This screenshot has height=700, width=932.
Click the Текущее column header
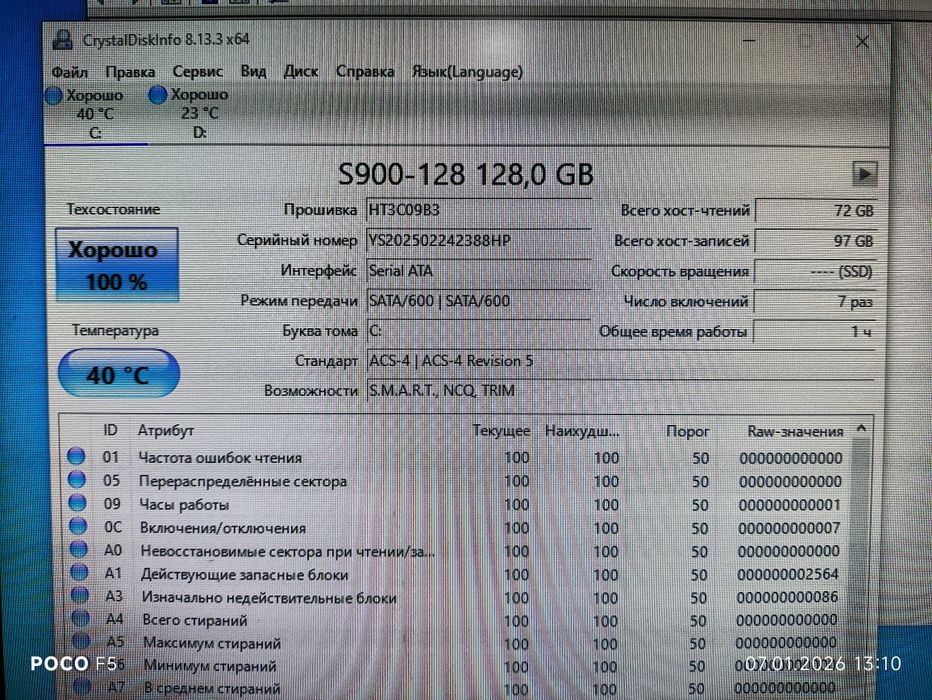[x=500, y=431]
